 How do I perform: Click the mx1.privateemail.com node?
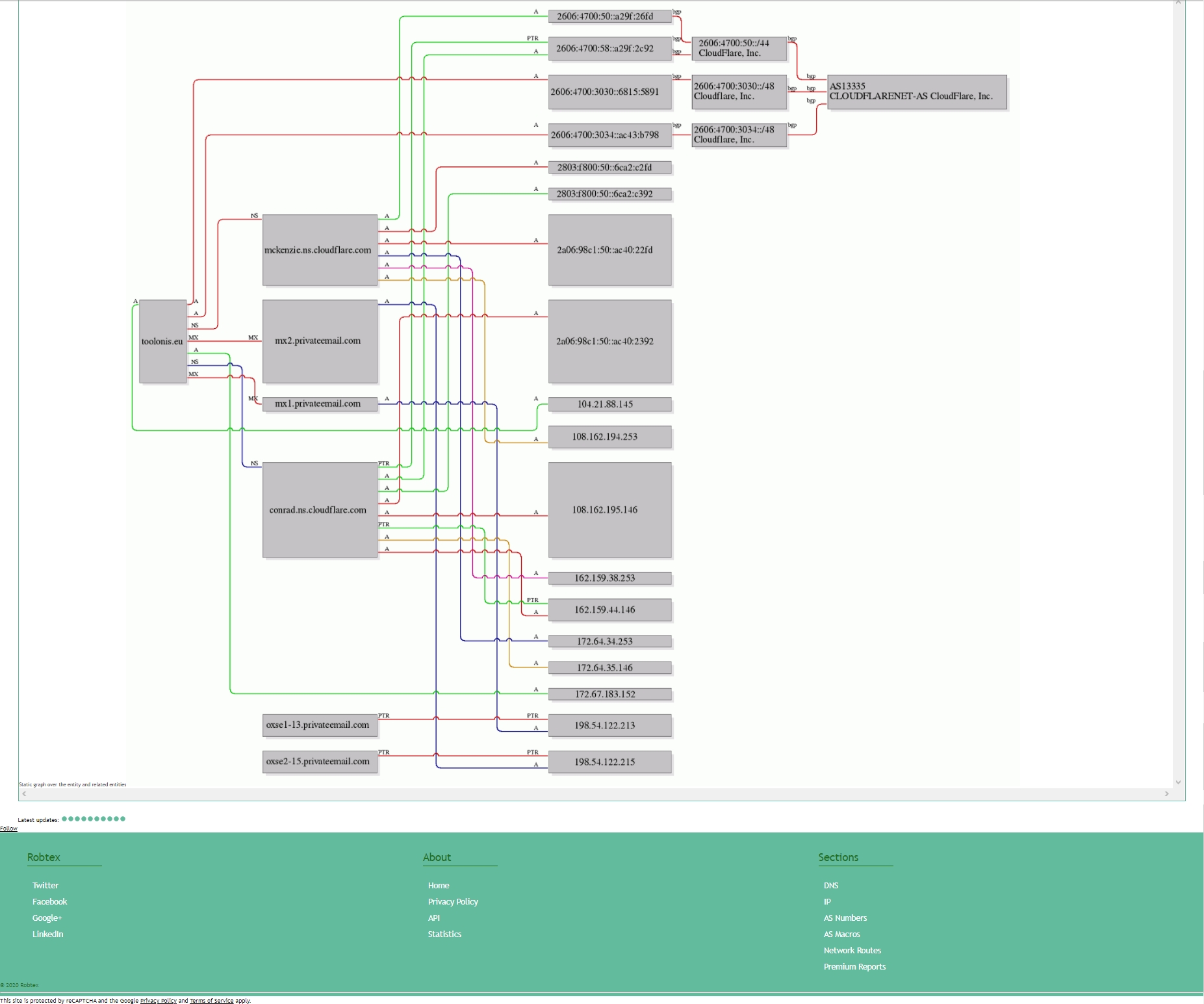[320, 404]
